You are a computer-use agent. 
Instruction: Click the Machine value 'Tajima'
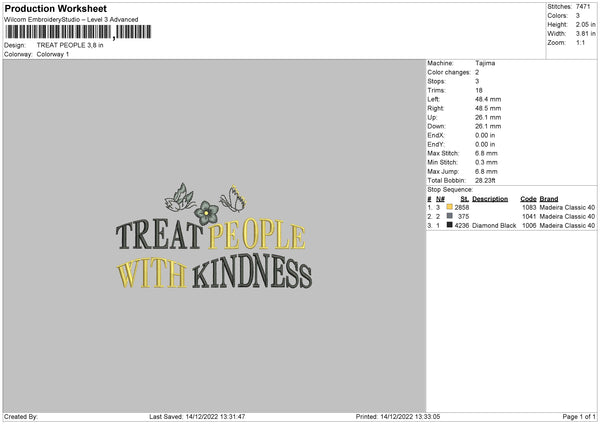pos(485,63)
